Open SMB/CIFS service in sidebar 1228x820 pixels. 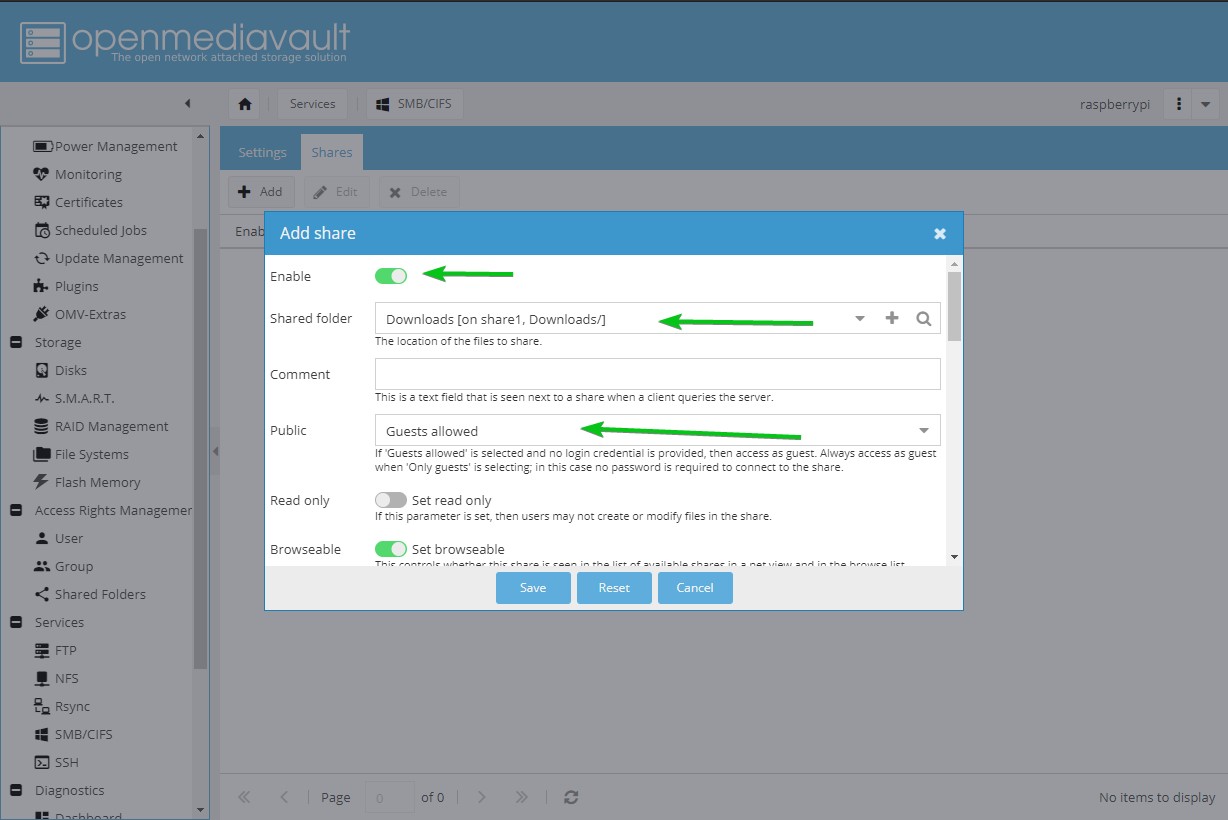point(73,734)
